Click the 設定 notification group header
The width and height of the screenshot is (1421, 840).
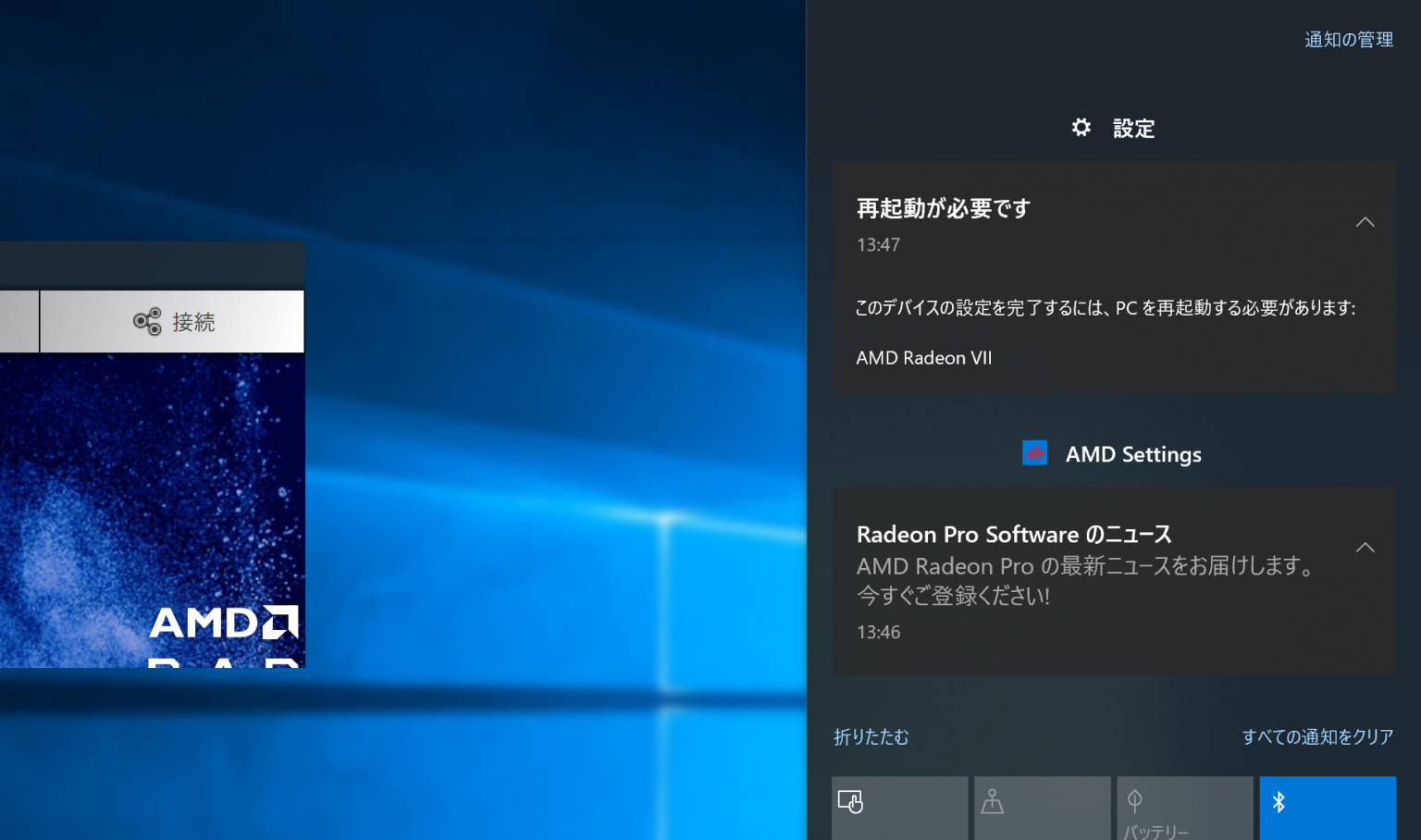point(1113,128)
